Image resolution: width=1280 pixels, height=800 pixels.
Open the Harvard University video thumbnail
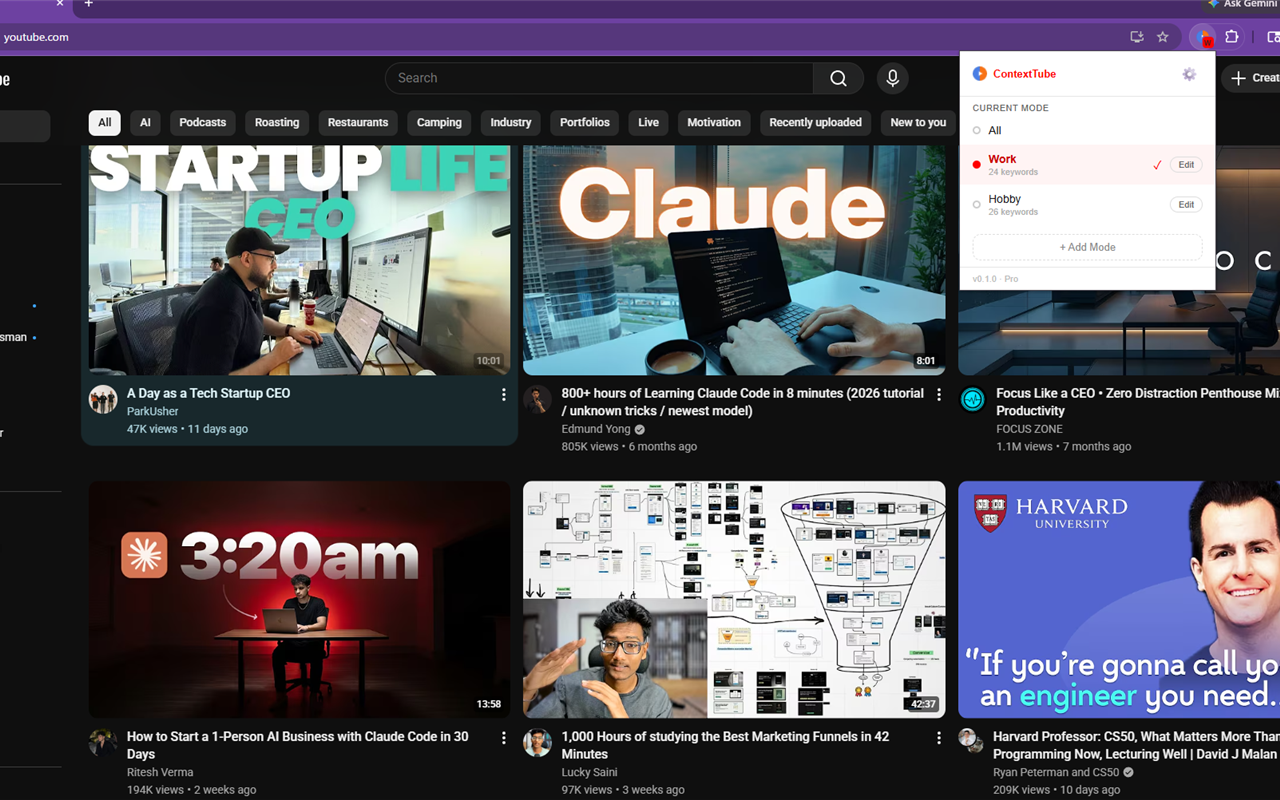pos(1119,599)
